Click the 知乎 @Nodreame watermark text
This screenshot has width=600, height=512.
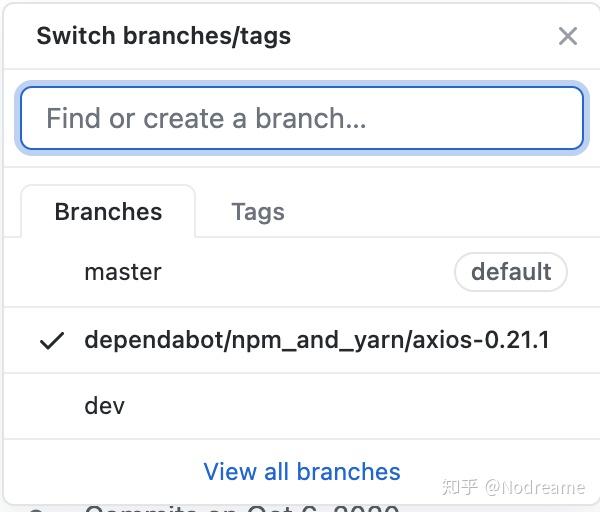[x=514, y=488]
